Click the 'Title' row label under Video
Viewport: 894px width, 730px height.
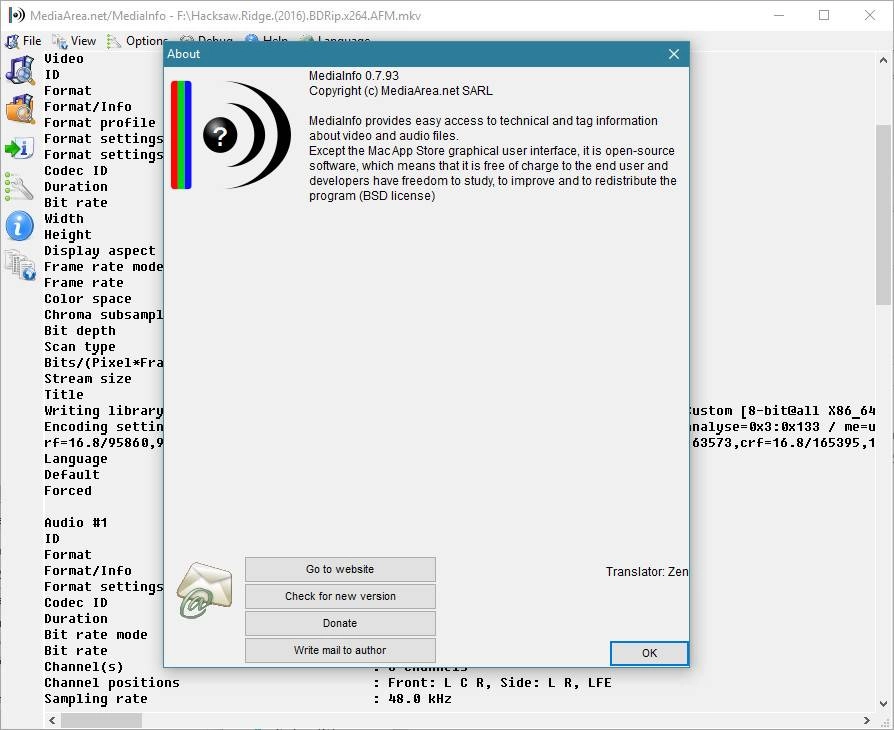tap(64, 395)
